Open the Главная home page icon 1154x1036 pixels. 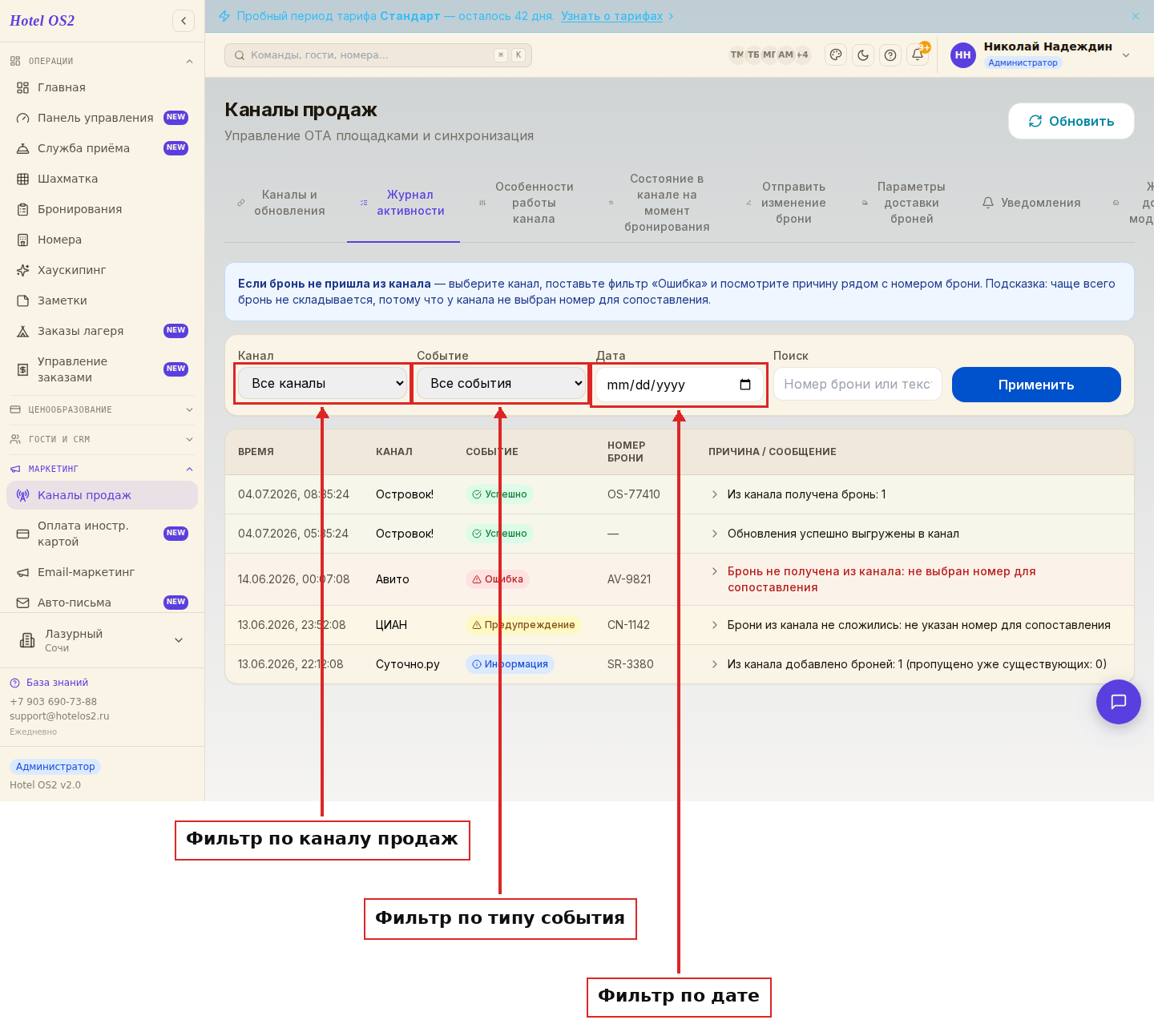click(23, 87)
